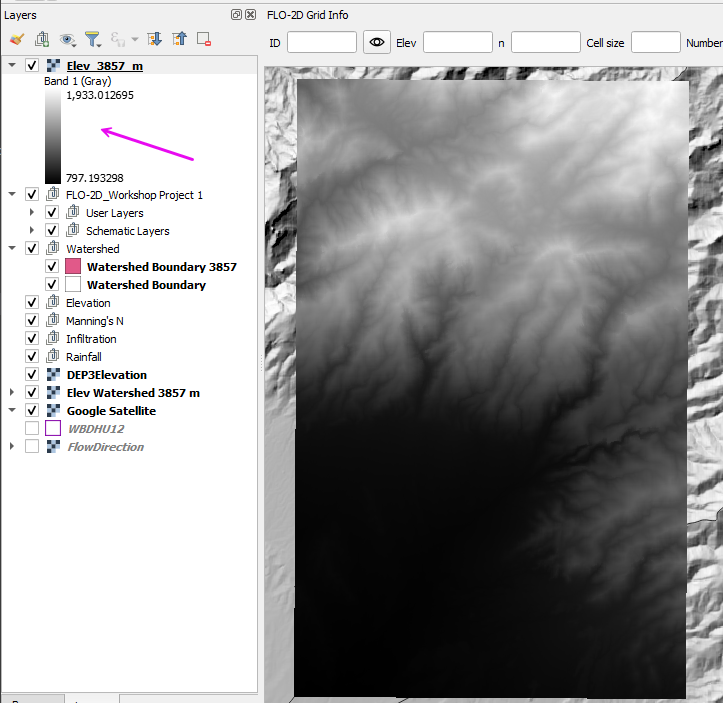
Task: Toggle visibility of Manning's N layer
Action: point(32,321)
